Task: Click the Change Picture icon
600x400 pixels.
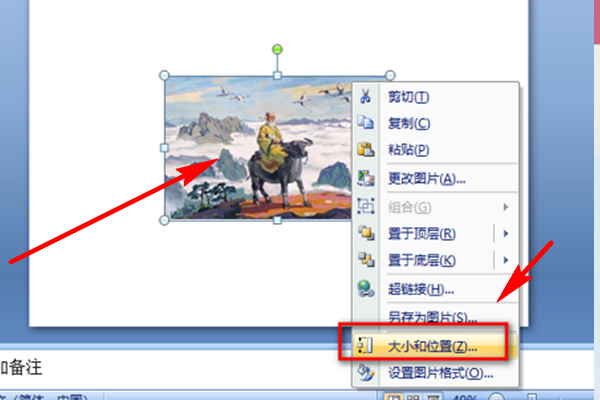Action: (365, 178)
